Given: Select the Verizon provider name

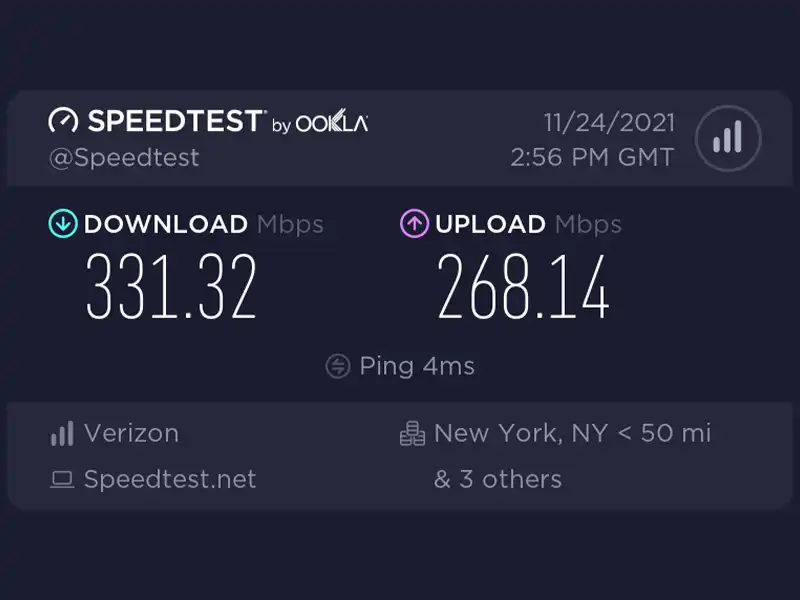Looking at the screenshot, I should 131,433.
